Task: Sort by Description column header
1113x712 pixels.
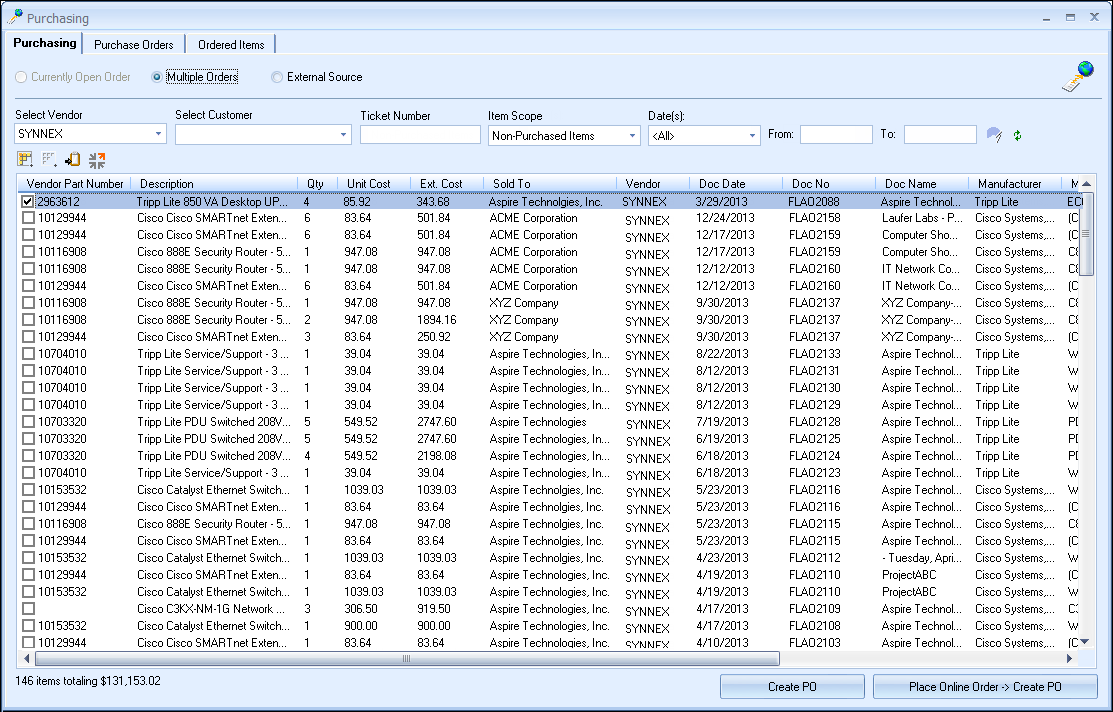Action: pos(214,183)
